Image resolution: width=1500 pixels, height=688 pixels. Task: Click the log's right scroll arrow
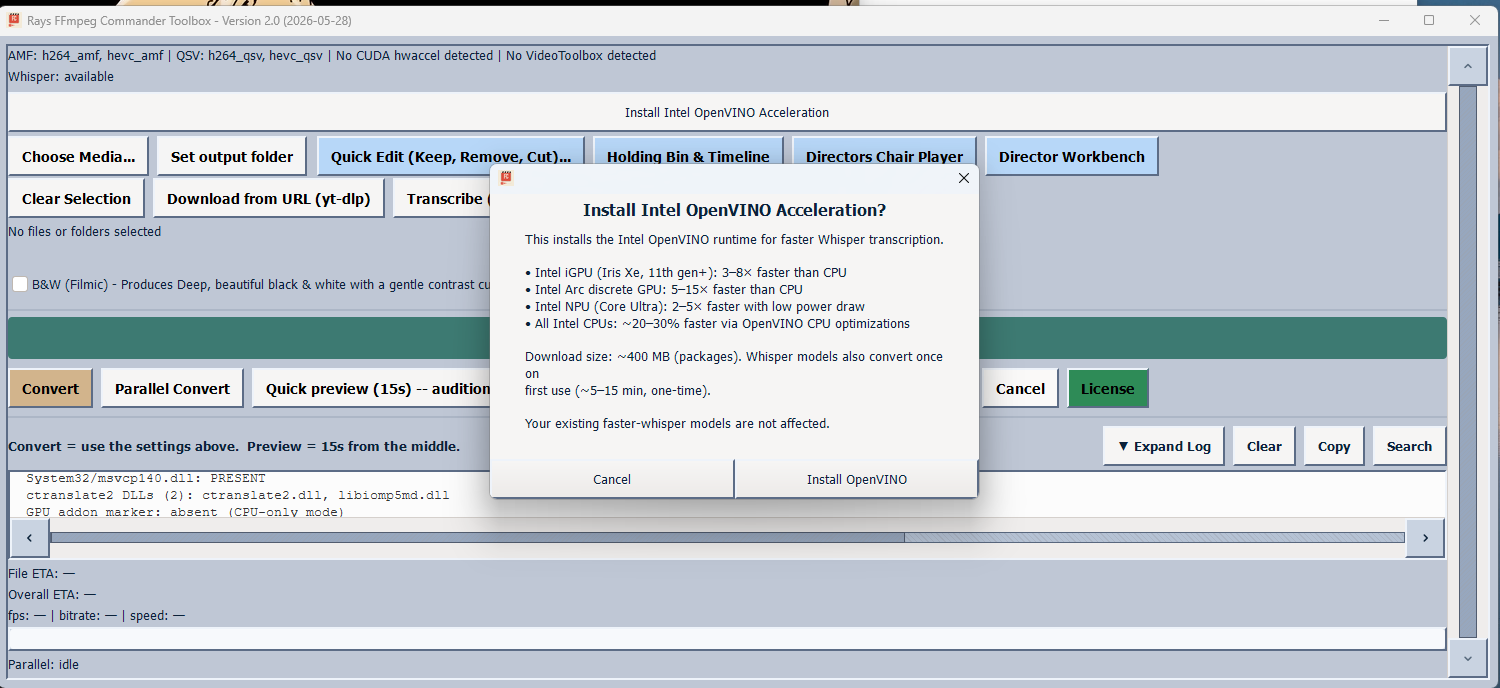(1425, 538)
